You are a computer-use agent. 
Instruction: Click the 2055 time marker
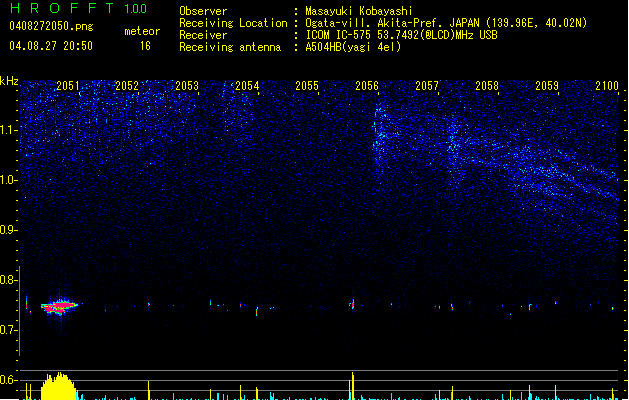point(307,86)
